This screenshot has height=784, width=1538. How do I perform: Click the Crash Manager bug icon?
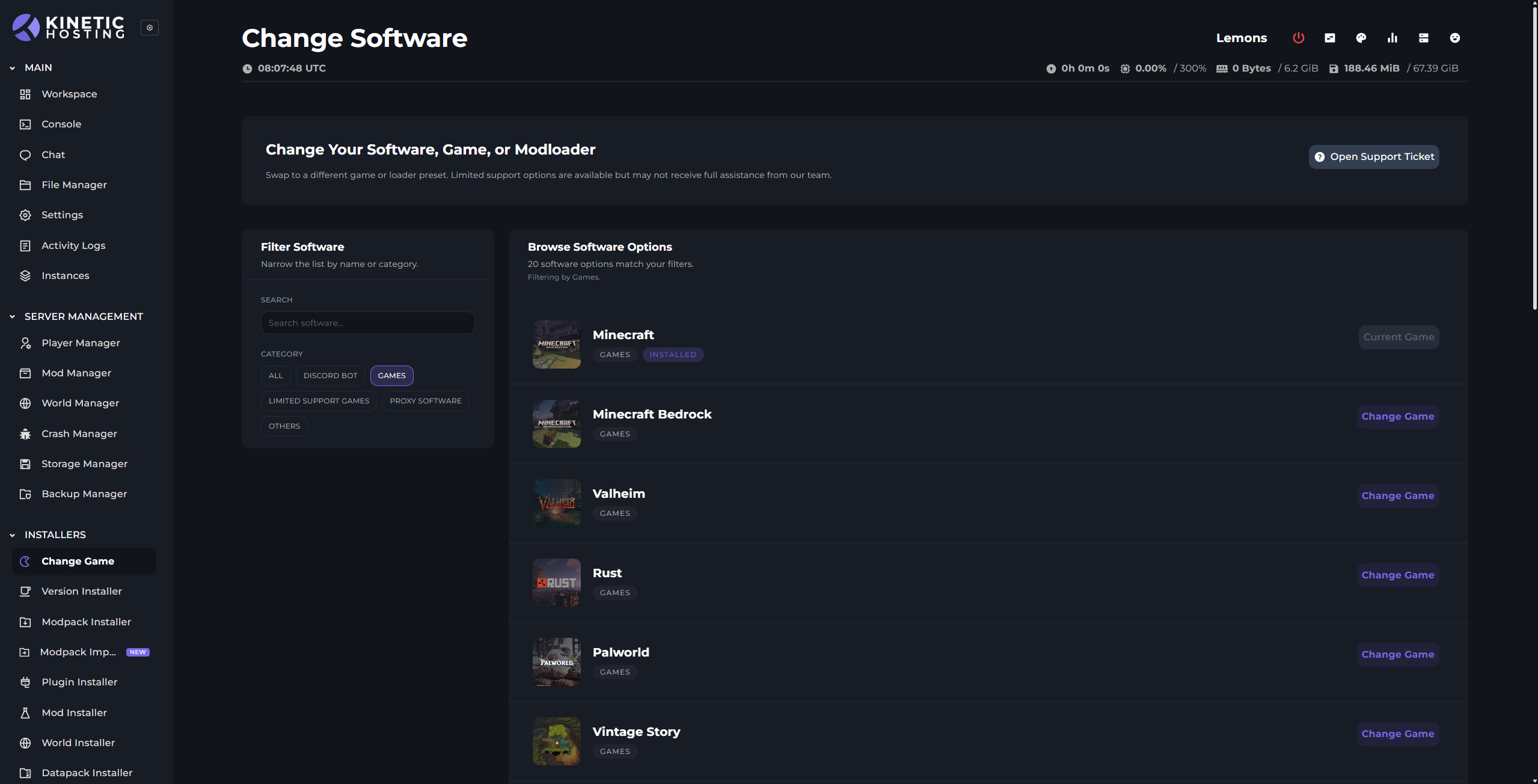pos(25,434)
